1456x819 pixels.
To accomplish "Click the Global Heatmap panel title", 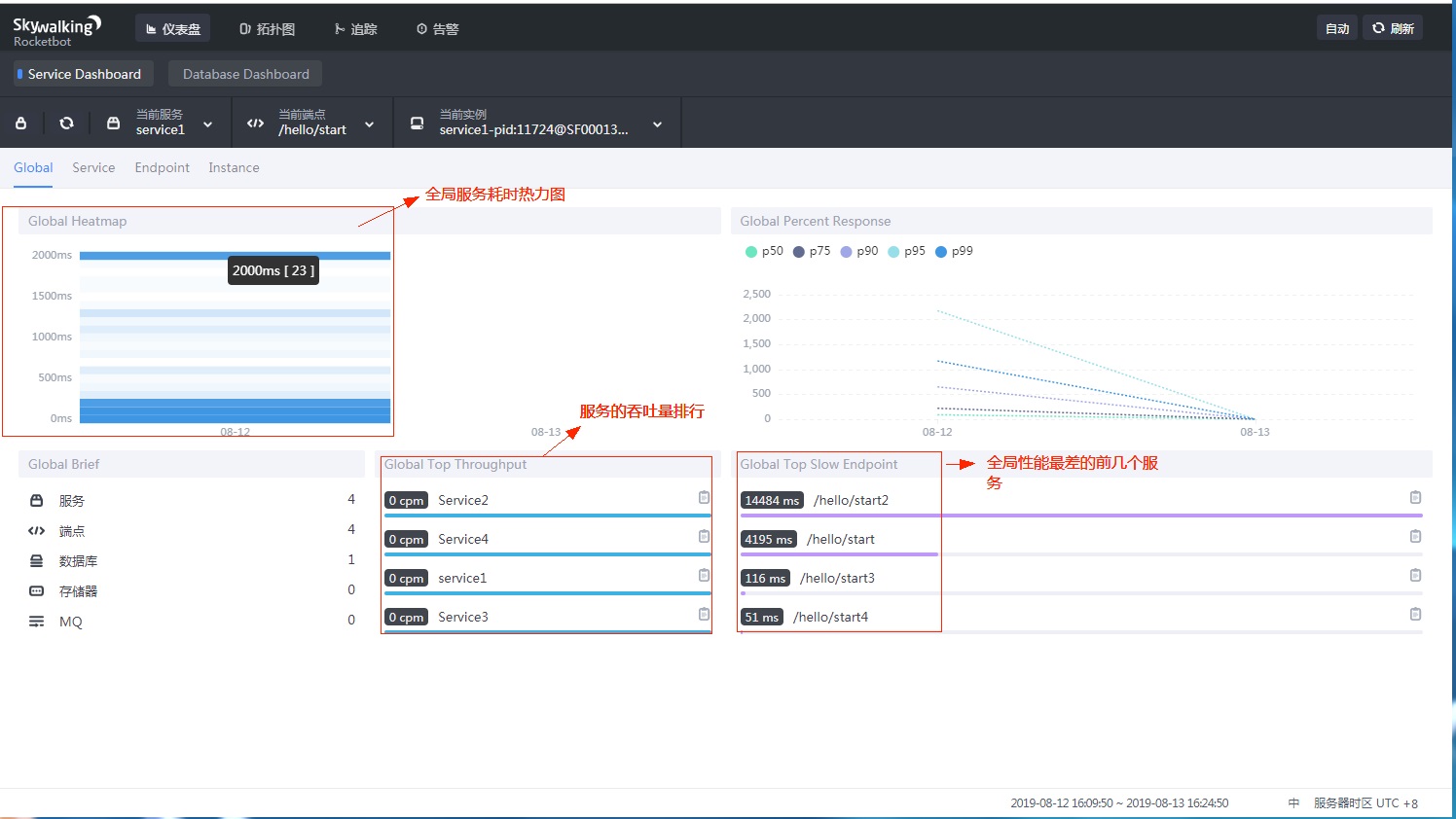I will point(78,221).
